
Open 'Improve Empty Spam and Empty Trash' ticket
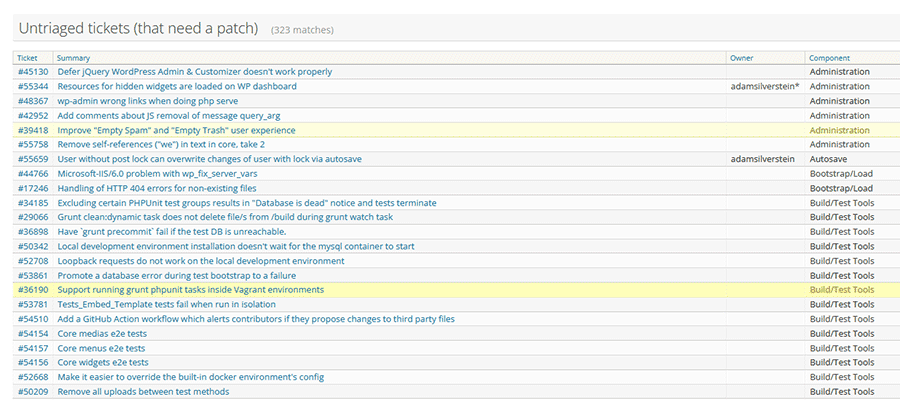(176, 130)
